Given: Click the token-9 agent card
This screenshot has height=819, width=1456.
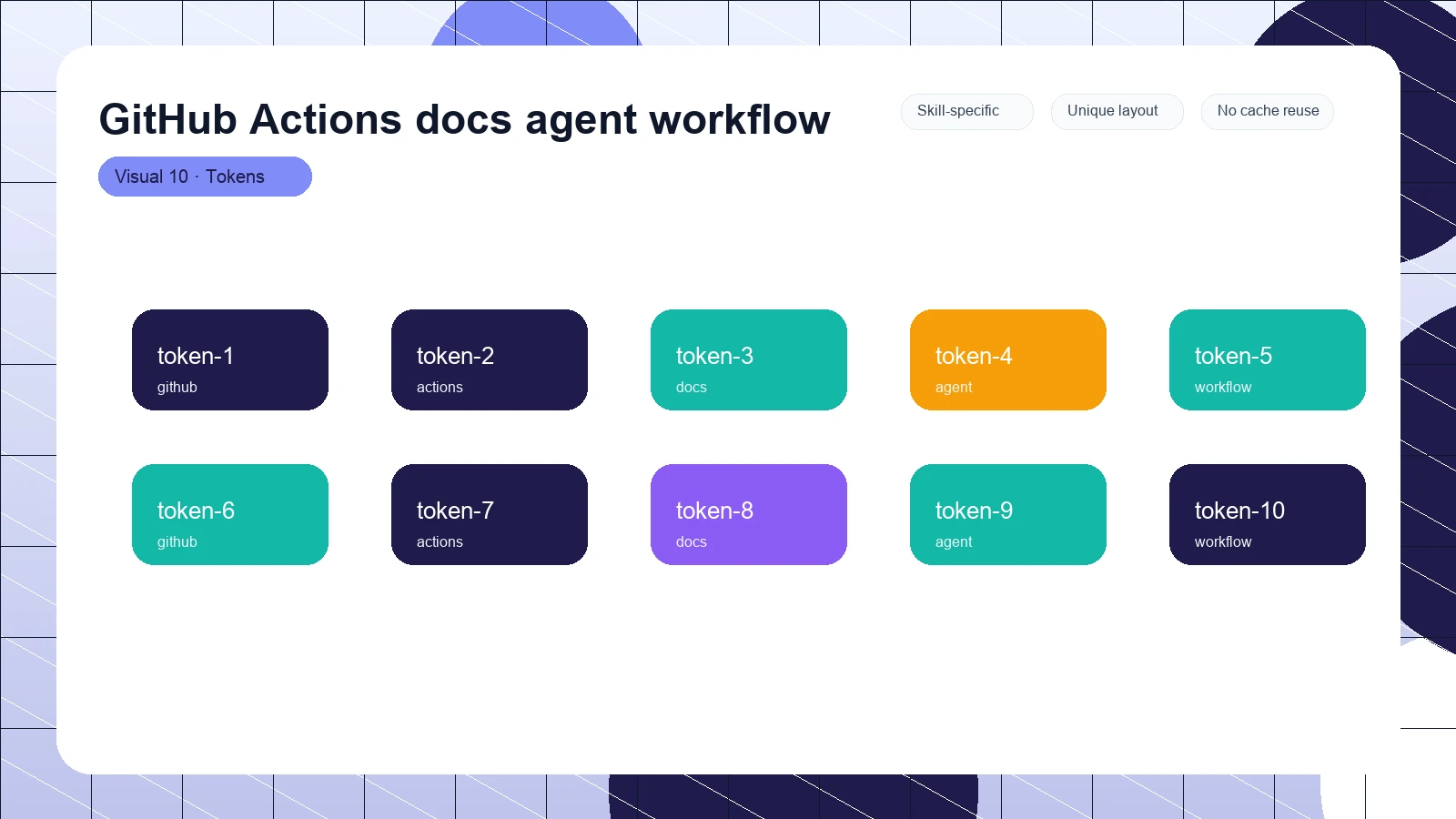Looking at the screenshot, I should (1008, 514).
